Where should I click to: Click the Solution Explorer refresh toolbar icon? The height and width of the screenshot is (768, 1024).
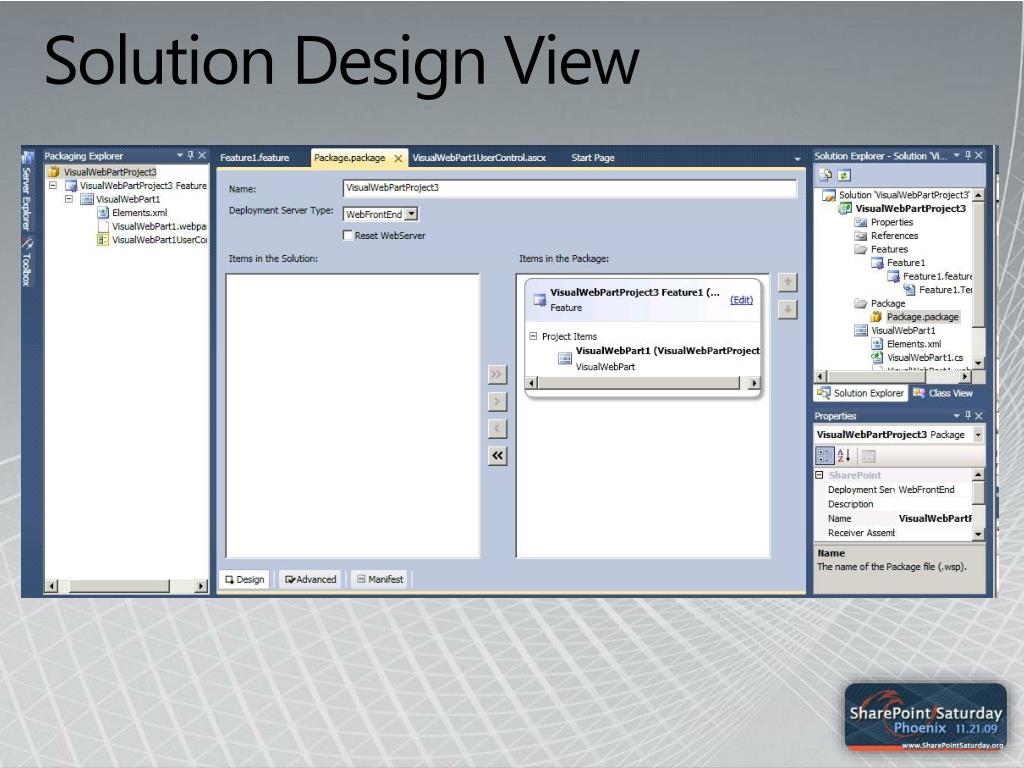(844, 175)
